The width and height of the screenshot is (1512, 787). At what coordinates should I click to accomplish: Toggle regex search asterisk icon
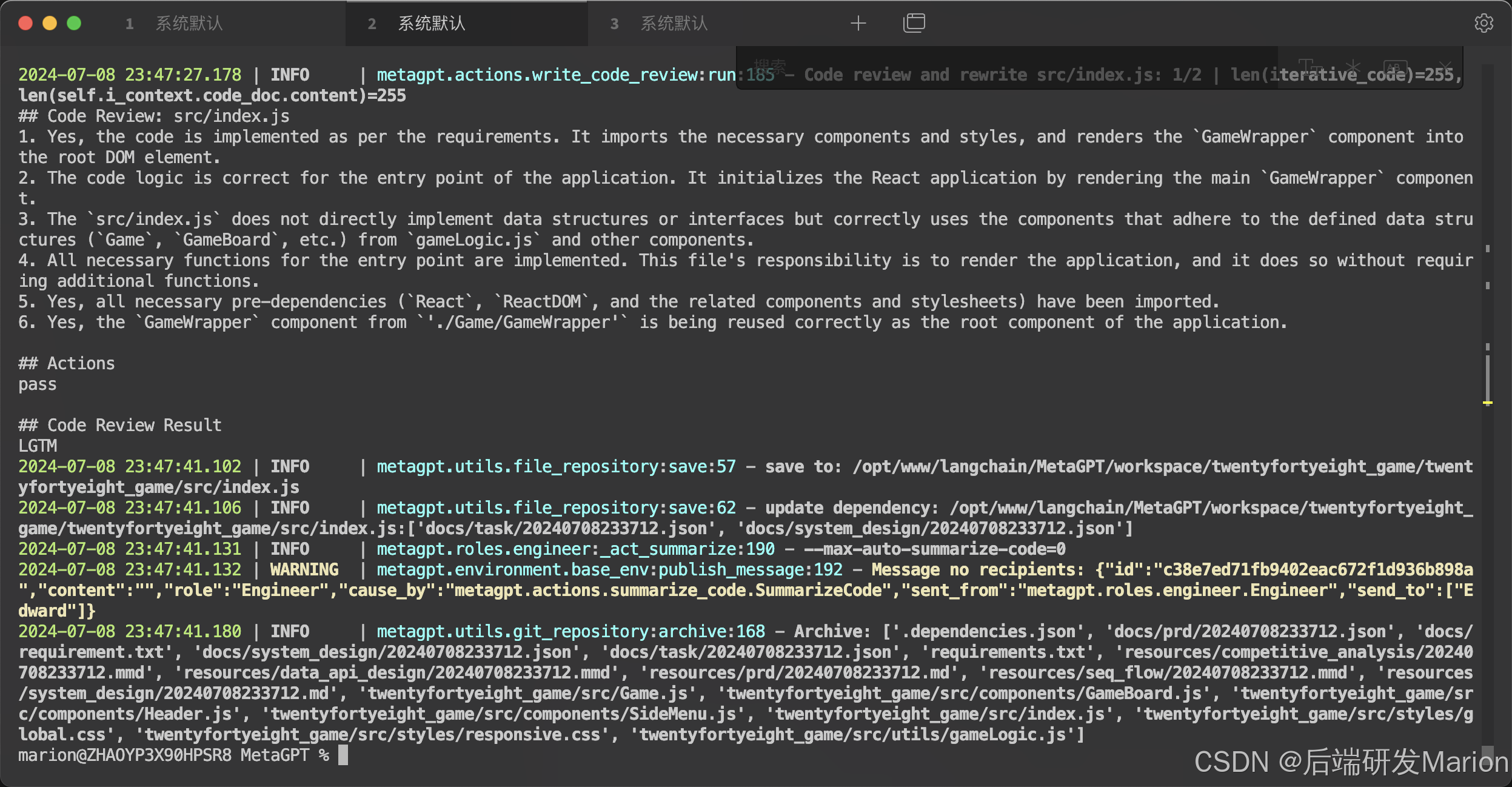click(x=1353, y=66)
